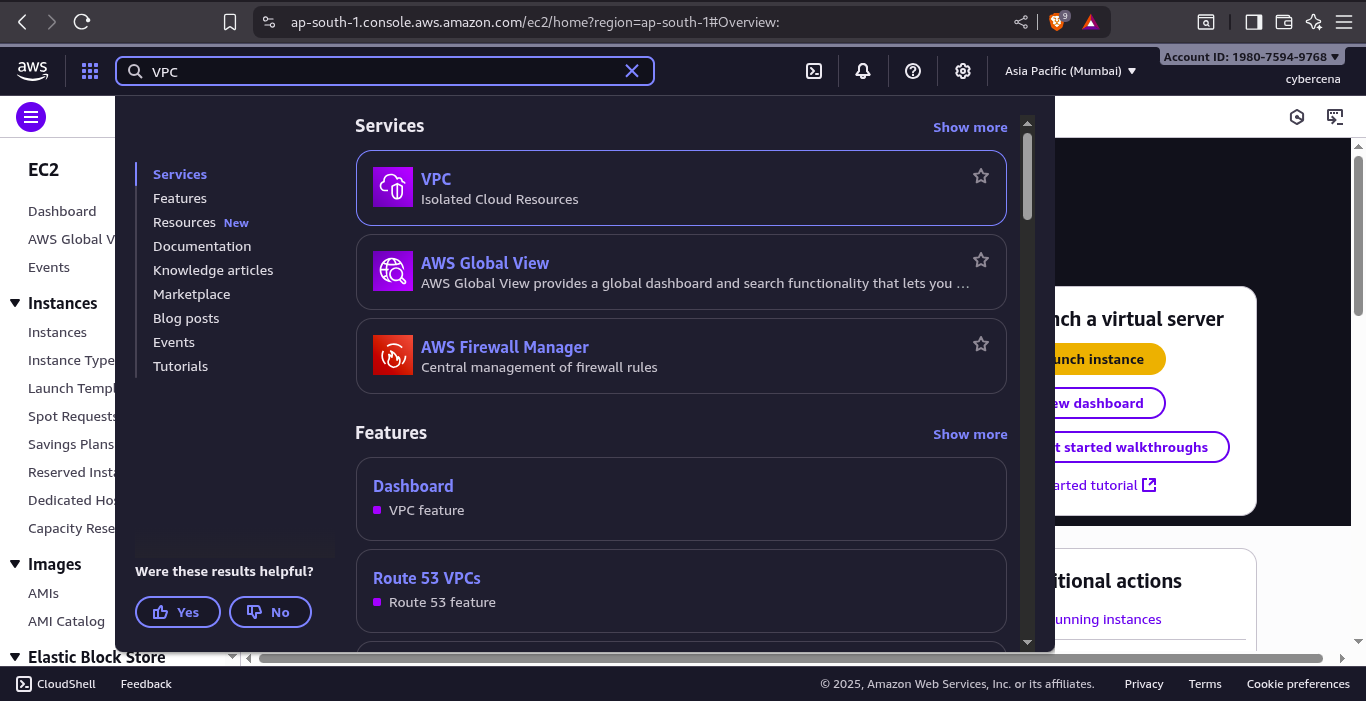Open the CloudShell icon in footer
The height and width of the screenshot is (701, 1366).
[24, 684]
